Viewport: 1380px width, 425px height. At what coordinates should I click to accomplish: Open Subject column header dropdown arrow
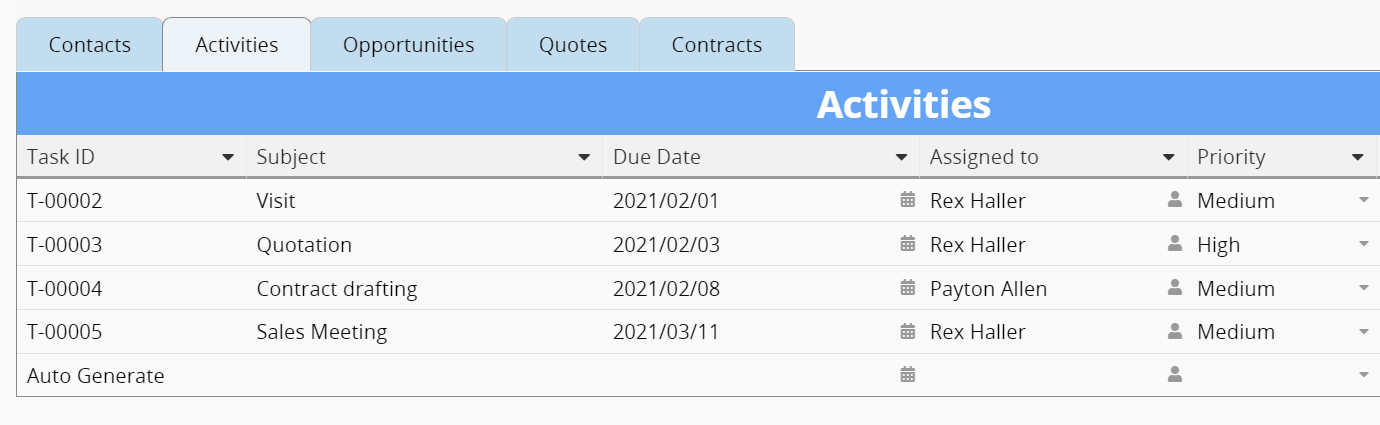point(584,157)
